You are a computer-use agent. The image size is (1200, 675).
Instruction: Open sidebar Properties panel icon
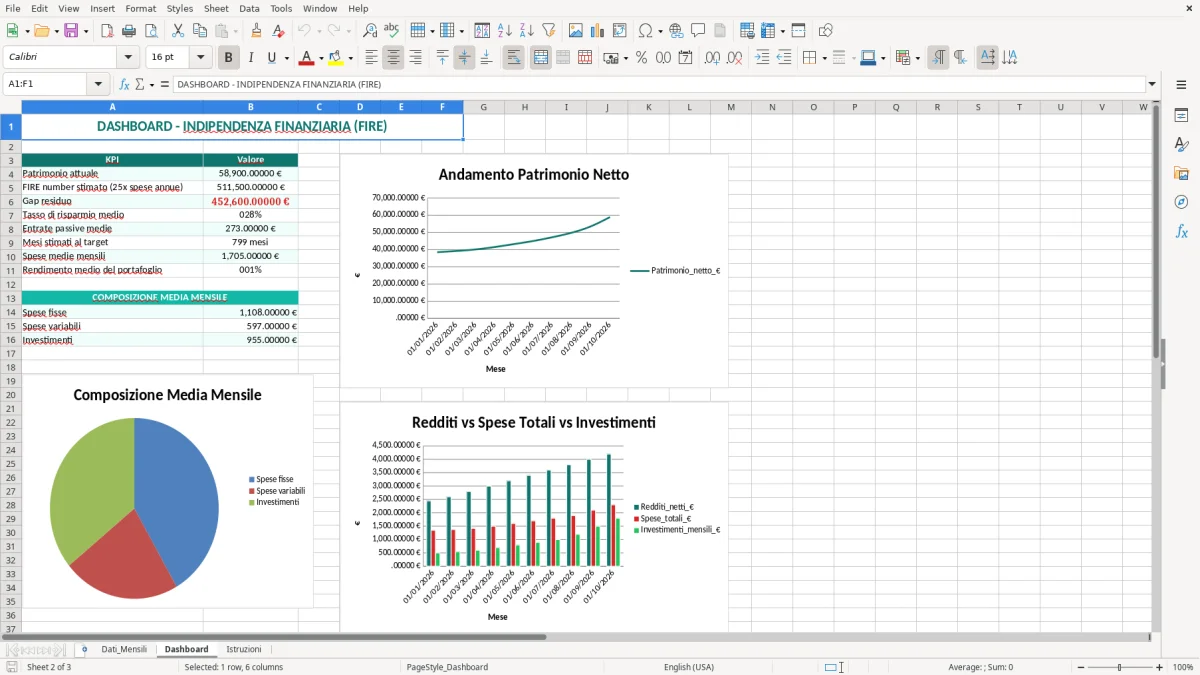tap(1181, 116)
